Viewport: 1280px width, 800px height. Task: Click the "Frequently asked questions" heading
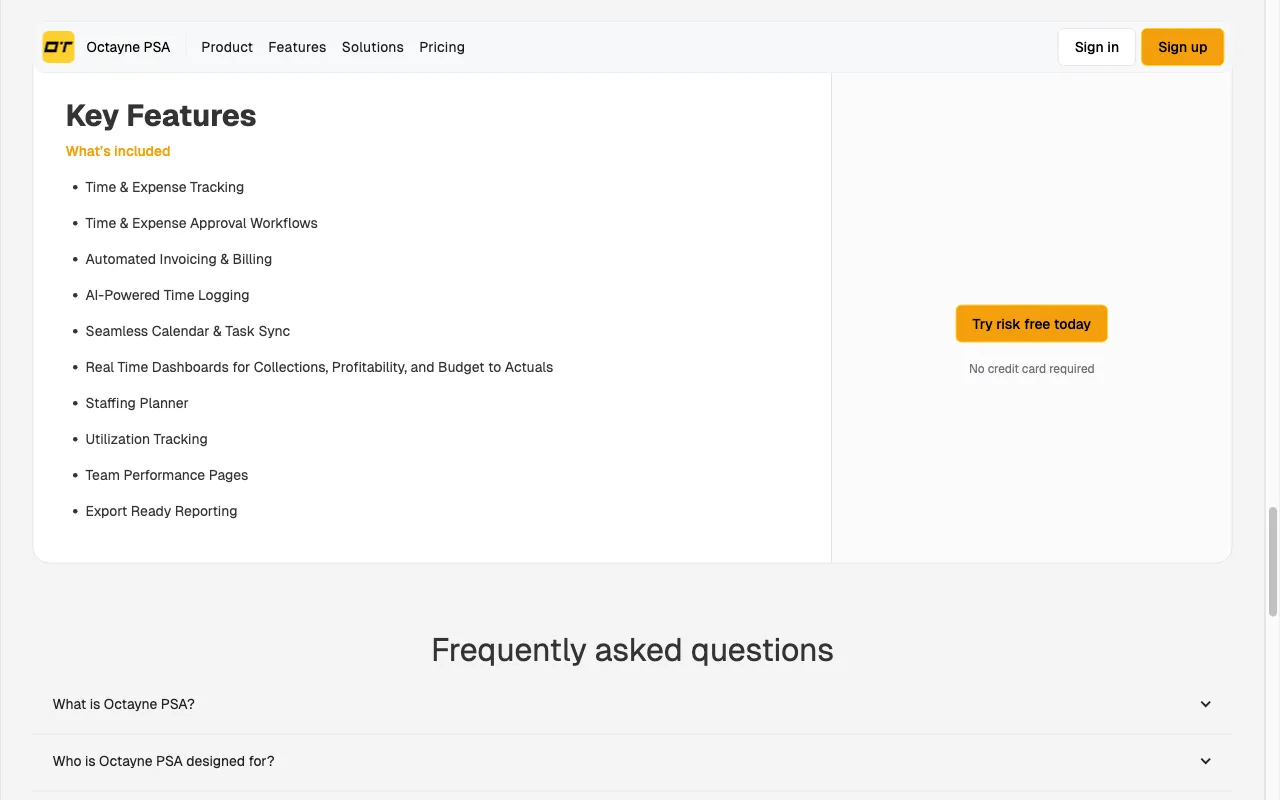[632, 650]
